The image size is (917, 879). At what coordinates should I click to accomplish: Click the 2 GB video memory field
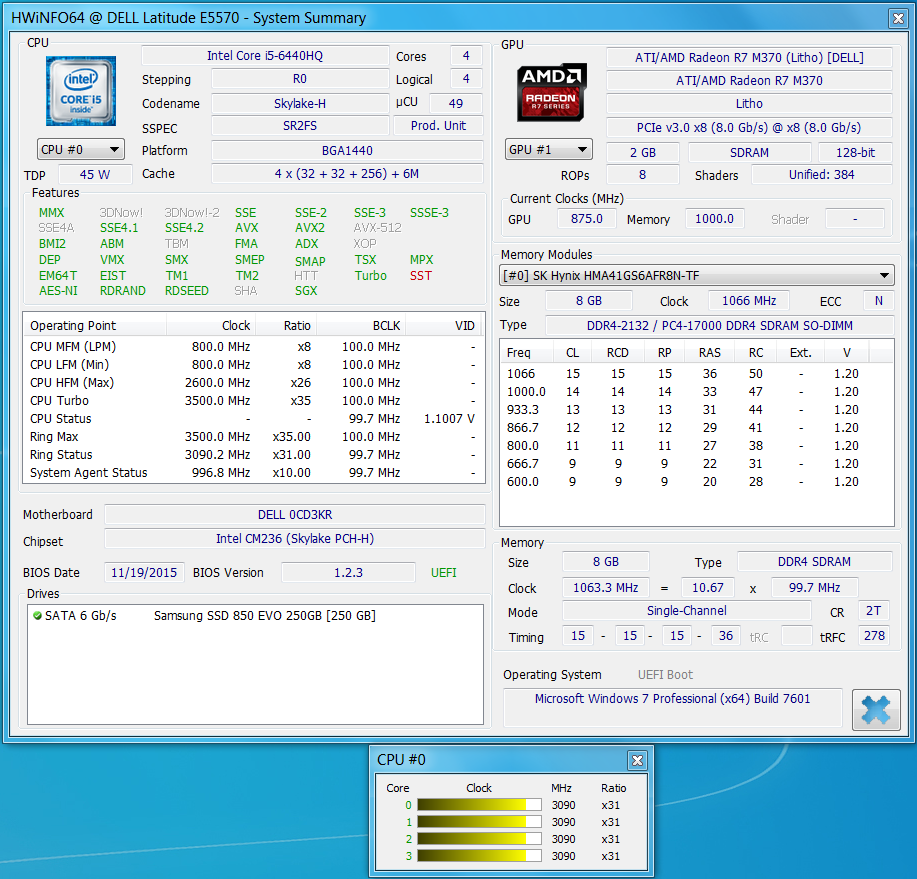[643, 153]
